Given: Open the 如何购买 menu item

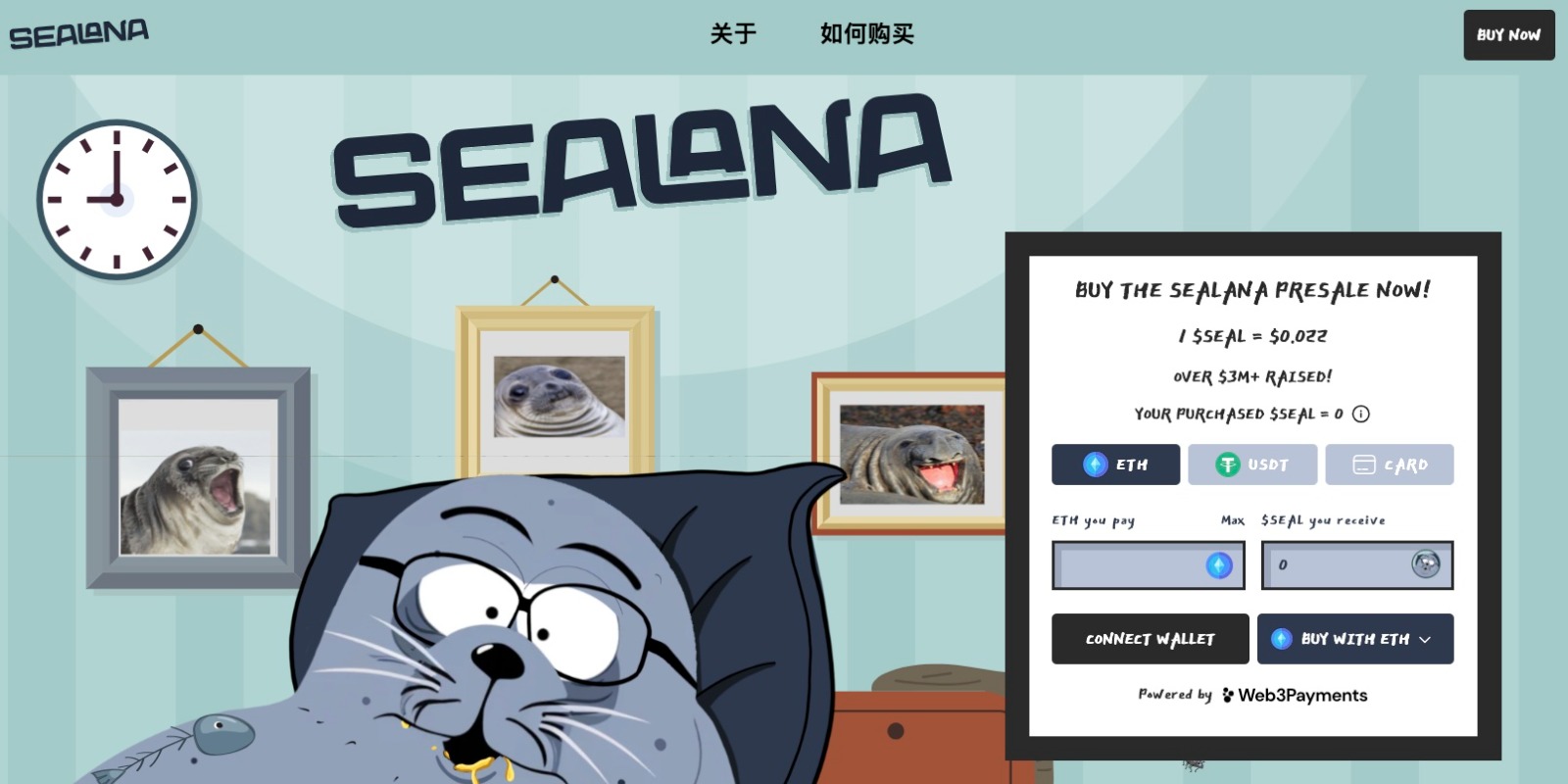Looking at the screenshot, I should coord(867,34).
